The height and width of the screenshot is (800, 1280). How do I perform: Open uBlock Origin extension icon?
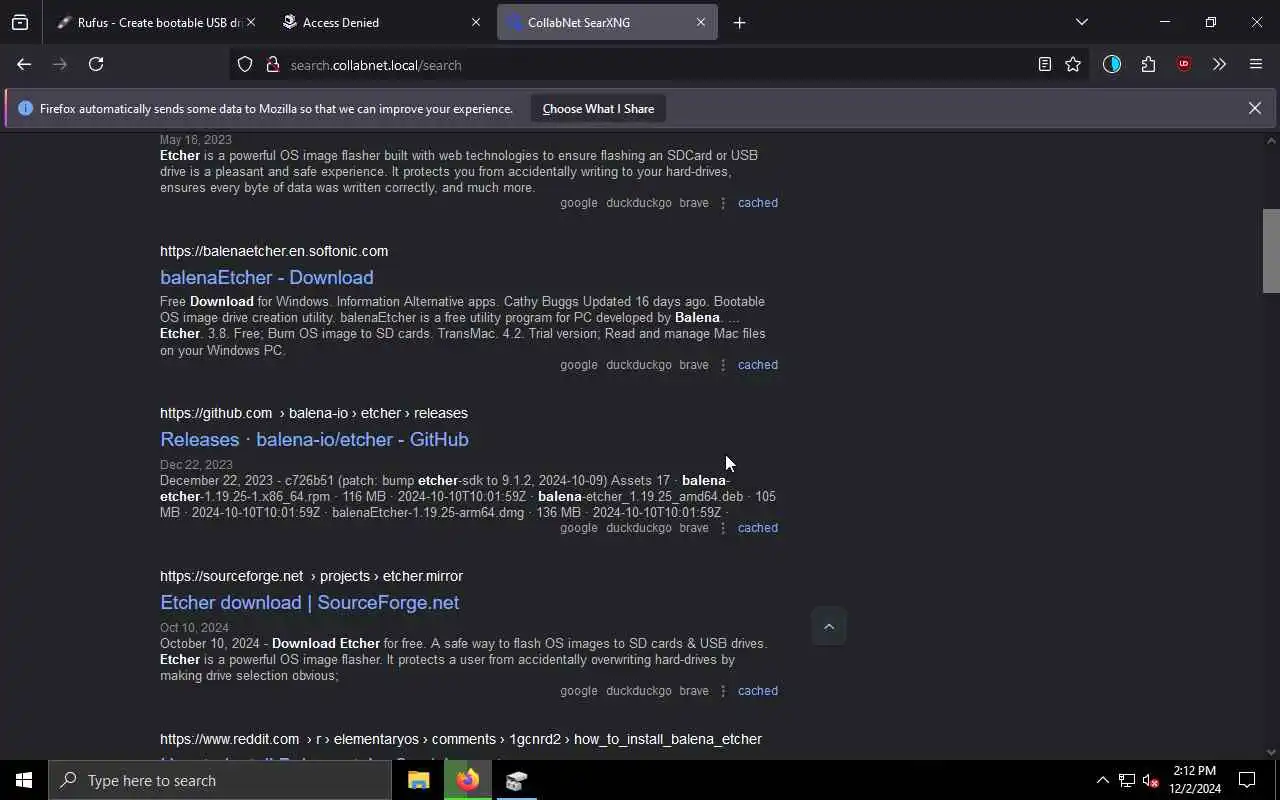1184,64
